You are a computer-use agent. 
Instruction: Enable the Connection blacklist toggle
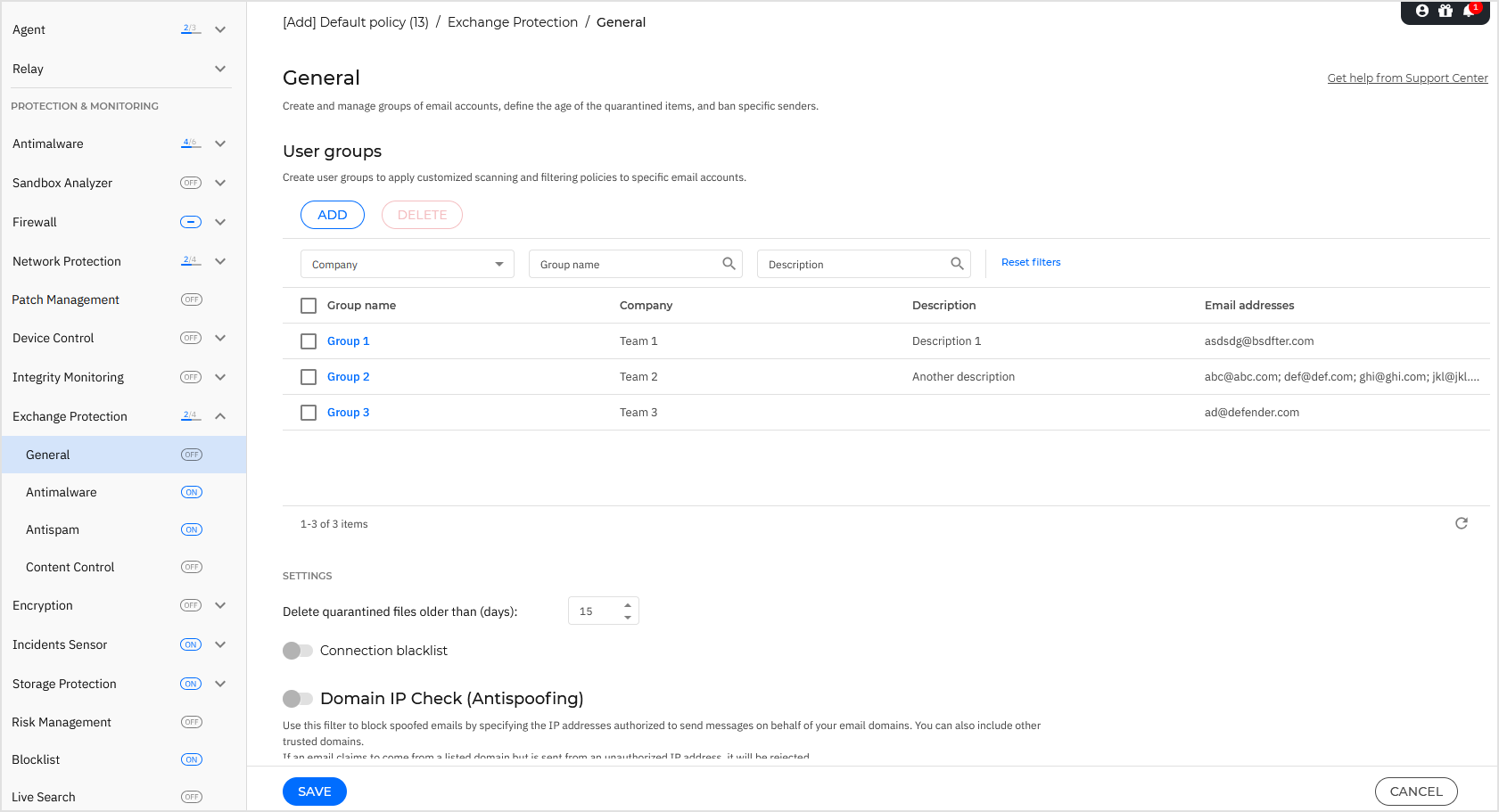298,651
